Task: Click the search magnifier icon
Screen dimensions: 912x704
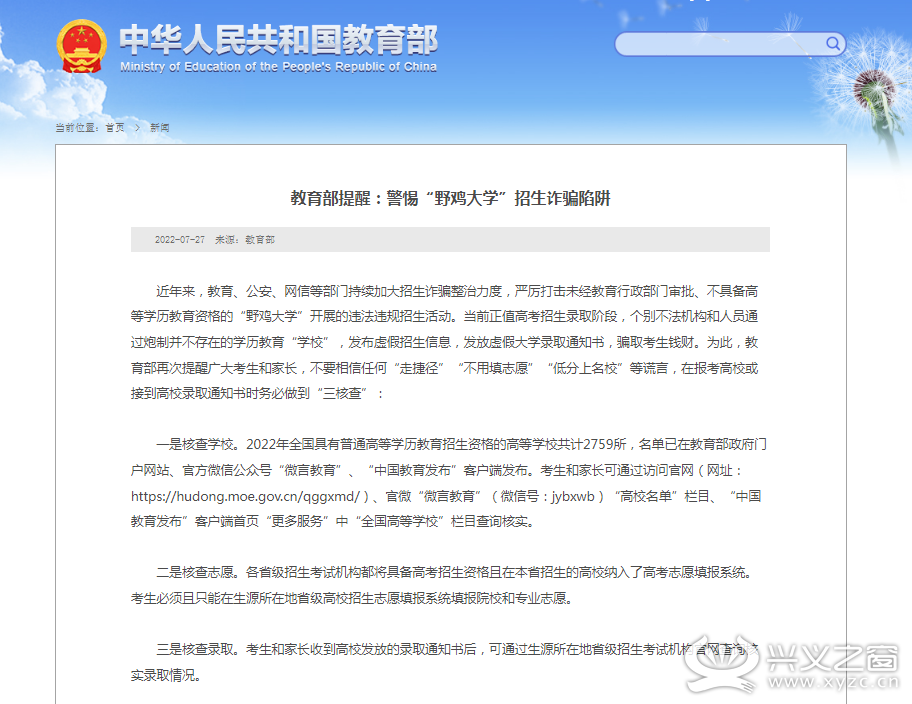Action: (832, 44)
